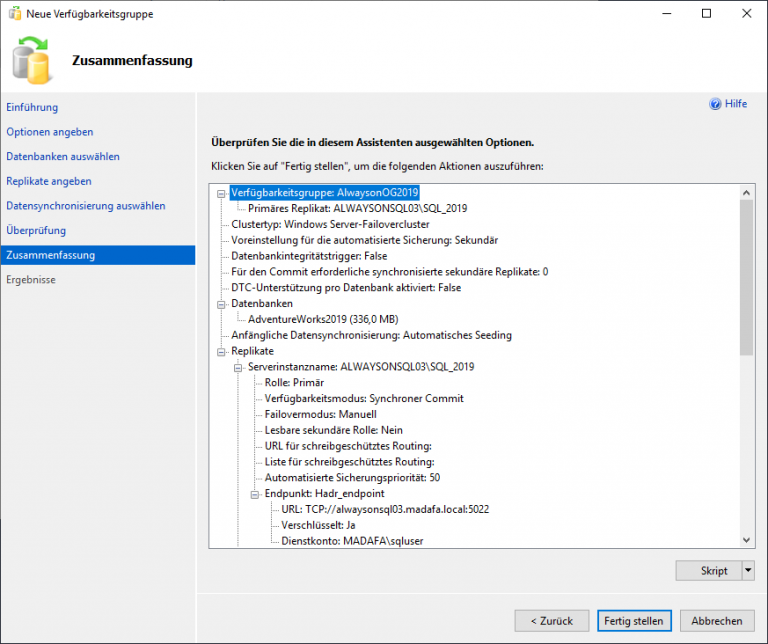Collapse Serverinstanzname ALWAYSONSQL03\SQL_2019 node
This screenshot has height=644, width=768.
pos(238,368)
